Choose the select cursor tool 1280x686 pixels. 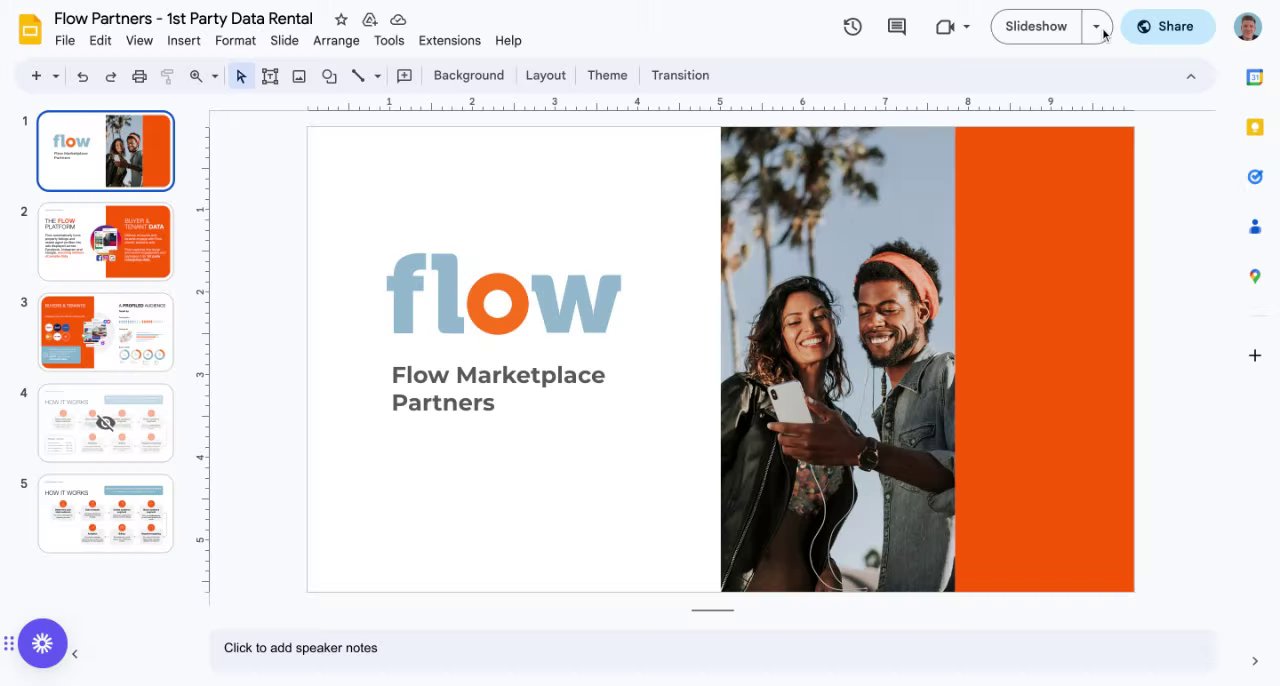click(241, 76)
